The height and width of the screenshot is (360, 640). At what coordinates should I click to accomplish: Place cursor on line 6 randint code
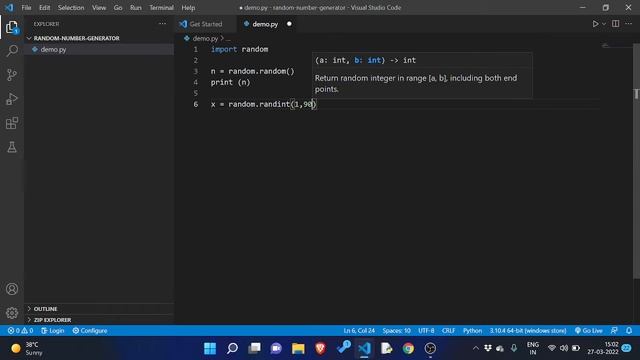pos(264,104)
